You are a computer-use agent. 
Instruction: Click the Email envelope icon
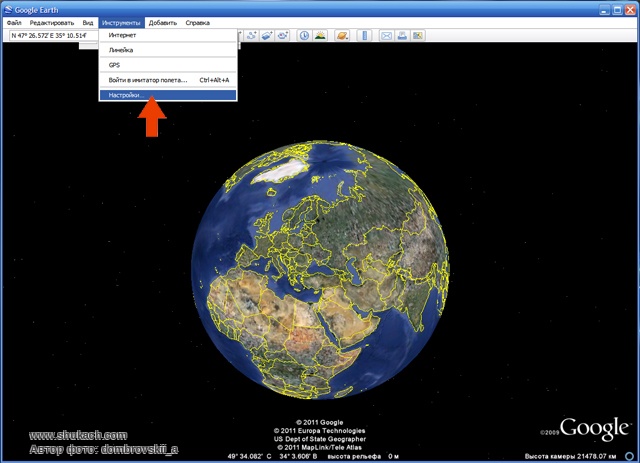pos(386,36)
